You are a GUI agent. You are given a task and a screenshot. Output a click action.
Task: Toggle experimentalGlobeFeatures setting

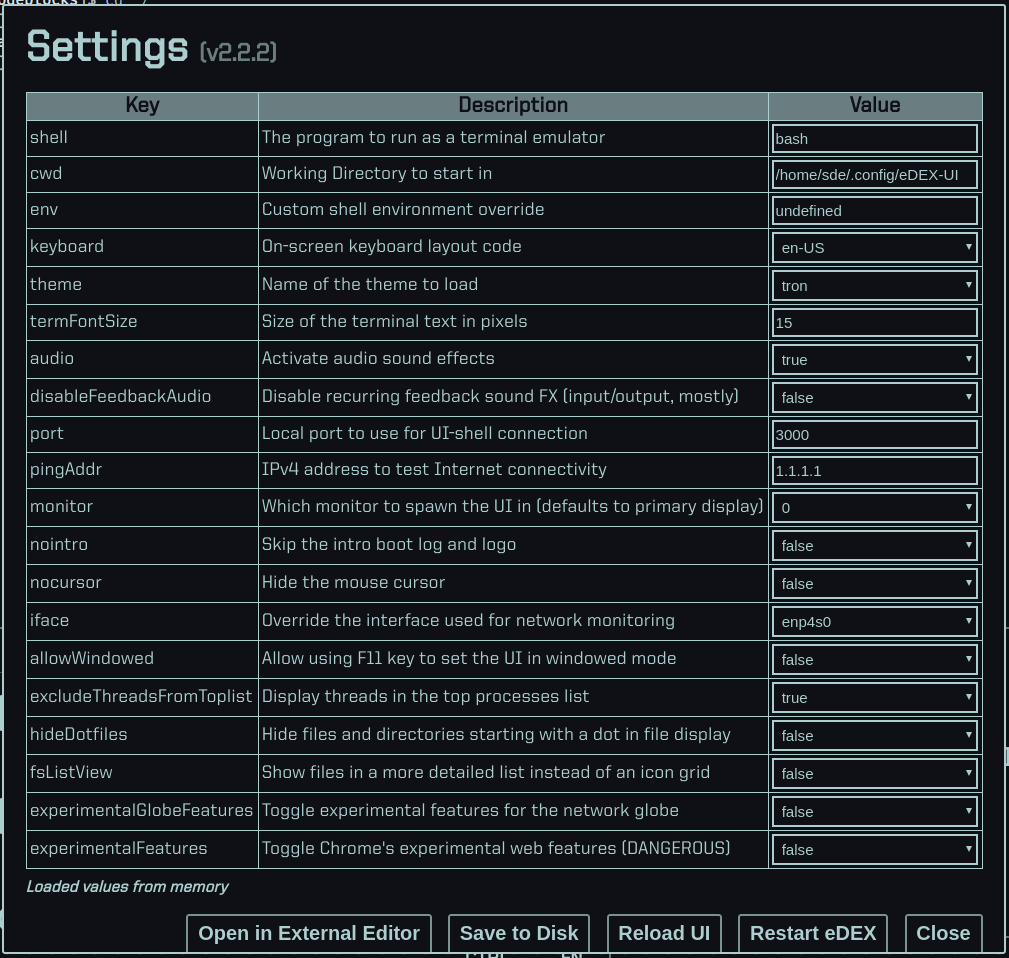(874, 811)
